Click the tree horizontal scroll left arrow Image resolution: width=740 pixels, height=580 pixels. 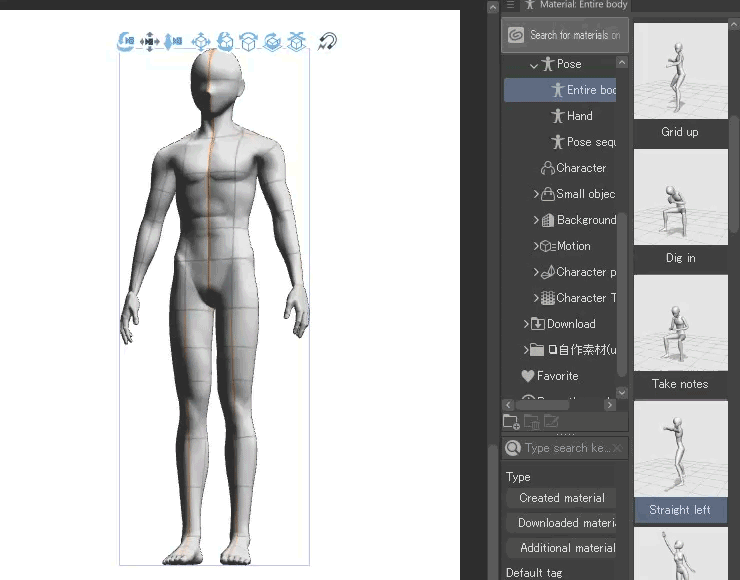508,405
